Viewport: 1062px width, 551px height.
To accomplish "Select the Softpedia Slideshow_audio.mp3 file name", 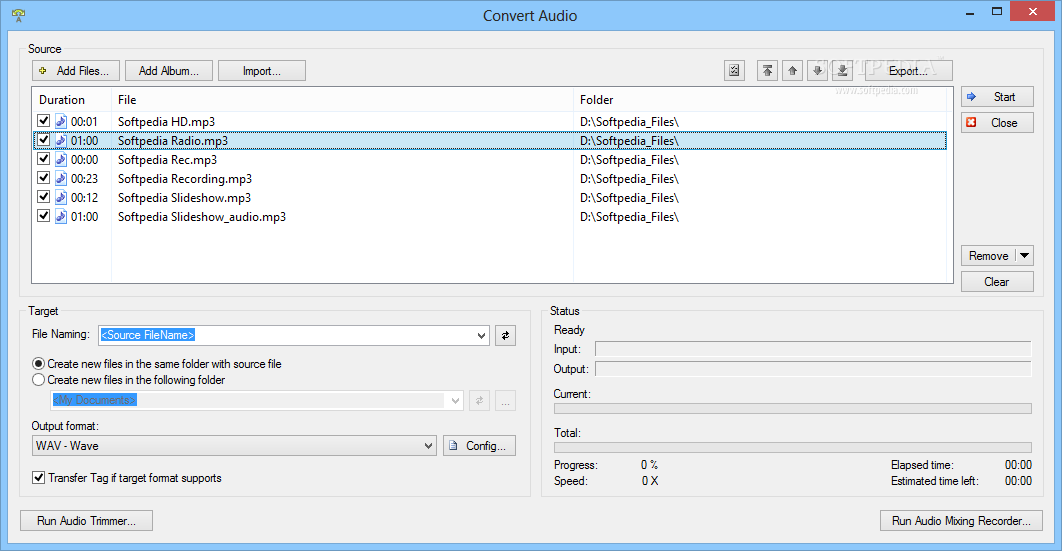I will pos(202,217).
